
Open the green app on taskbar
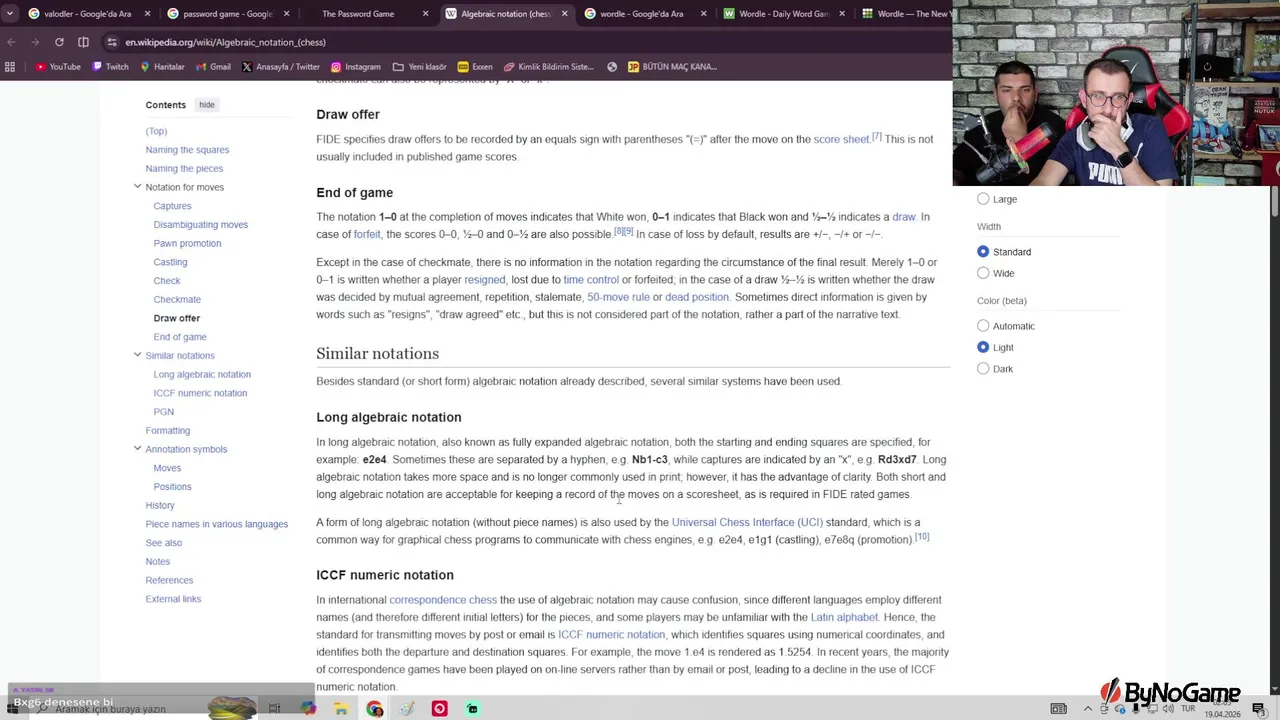472,708
